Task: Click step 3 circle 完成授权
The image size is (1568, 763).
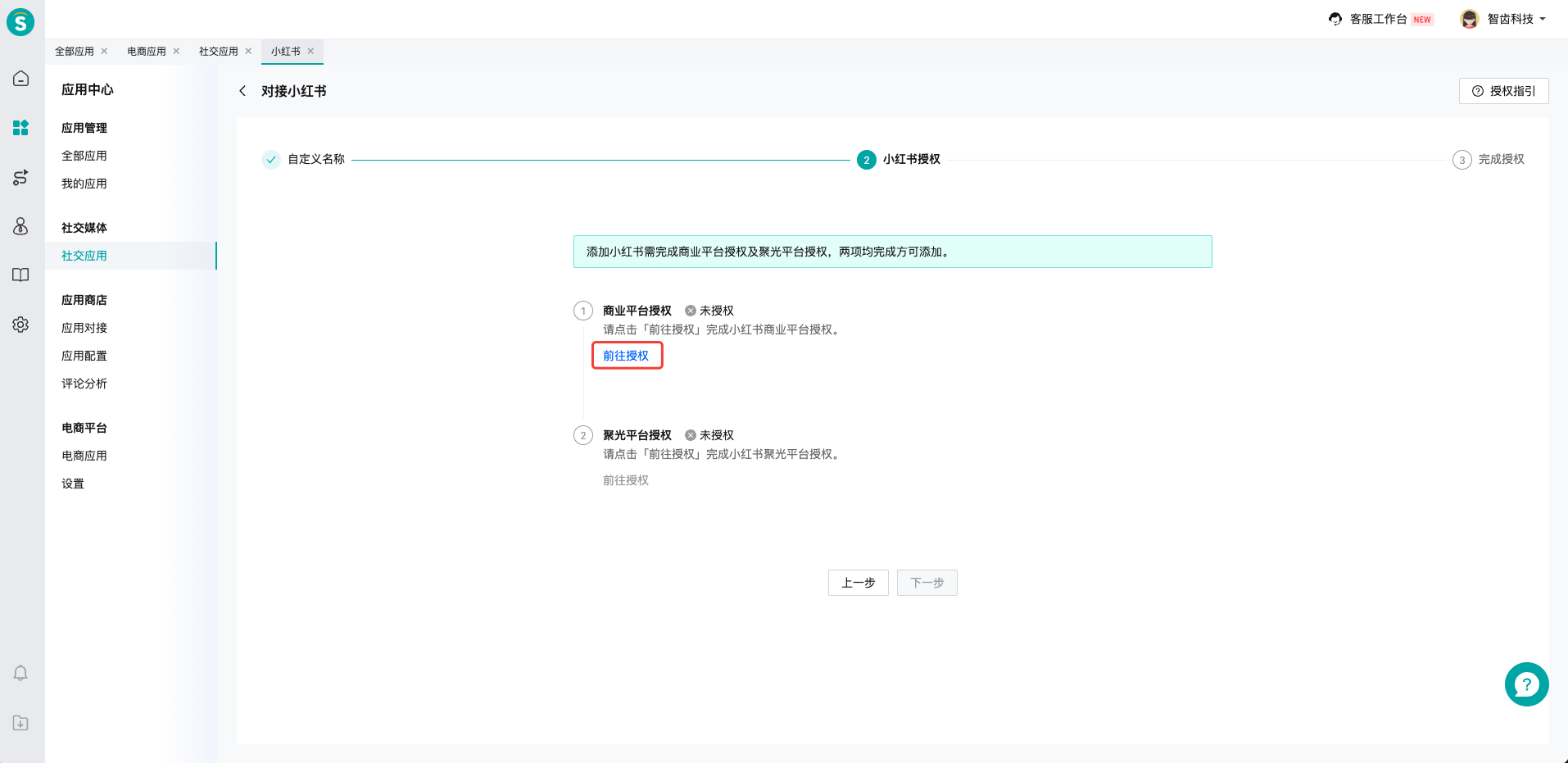Action: [x=1462, y=160]
